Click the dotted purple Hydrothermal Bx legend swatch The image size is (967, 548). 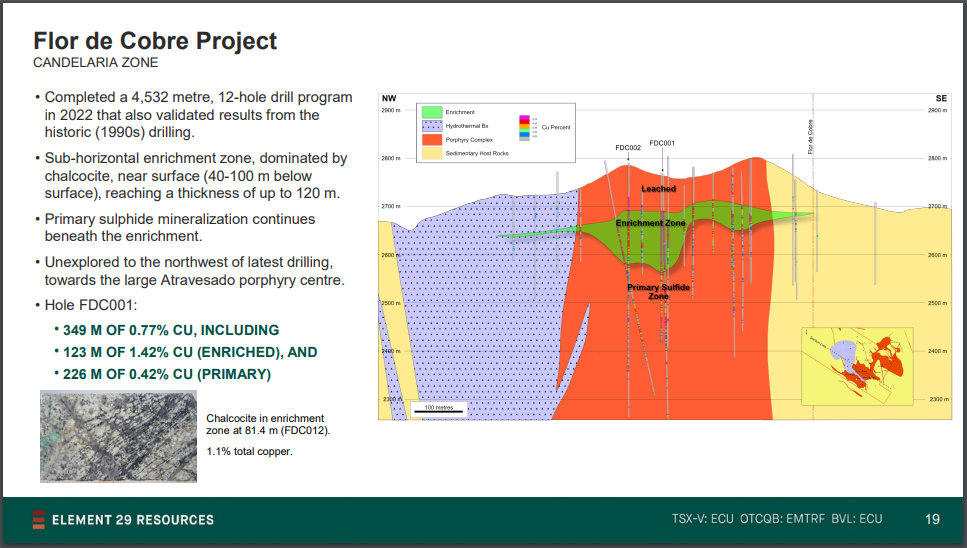(x=432, y=126)
